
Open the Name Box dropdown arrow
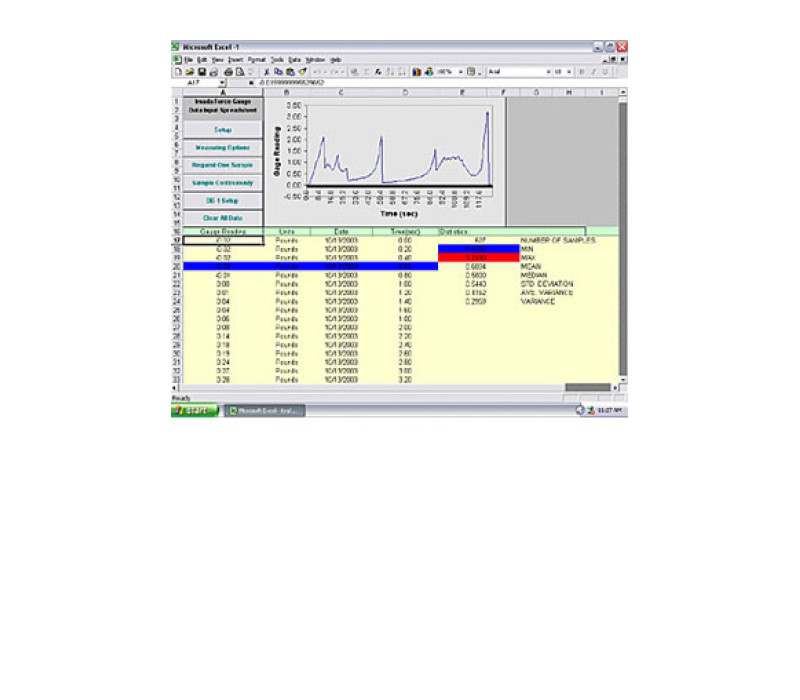tap(222, 83)
